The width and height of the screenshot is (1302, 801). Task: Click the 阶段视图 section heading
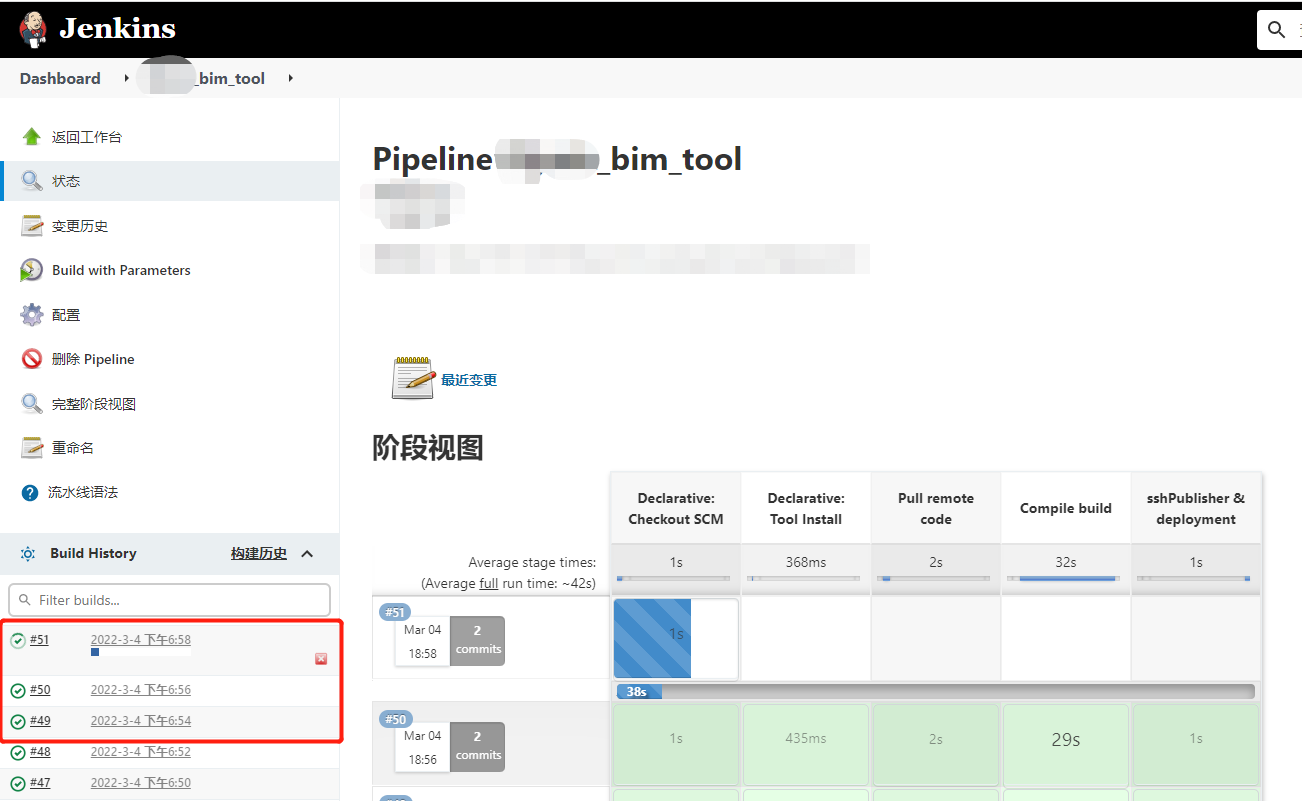[x=428, y=447]
